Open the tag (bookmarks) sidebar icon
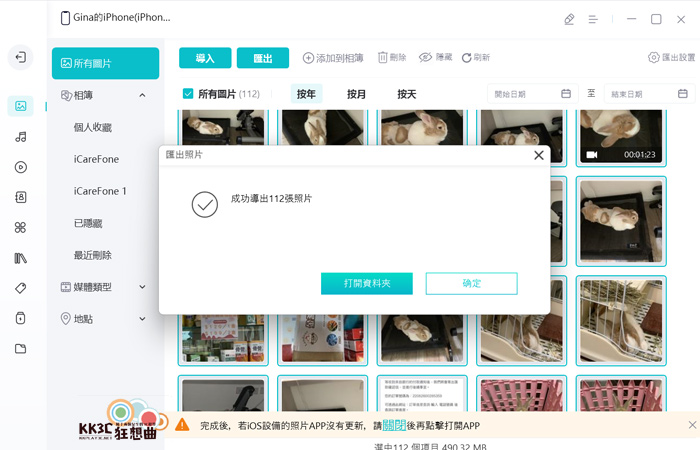Viewport: 700px width, 450px height. click(21, 288)
